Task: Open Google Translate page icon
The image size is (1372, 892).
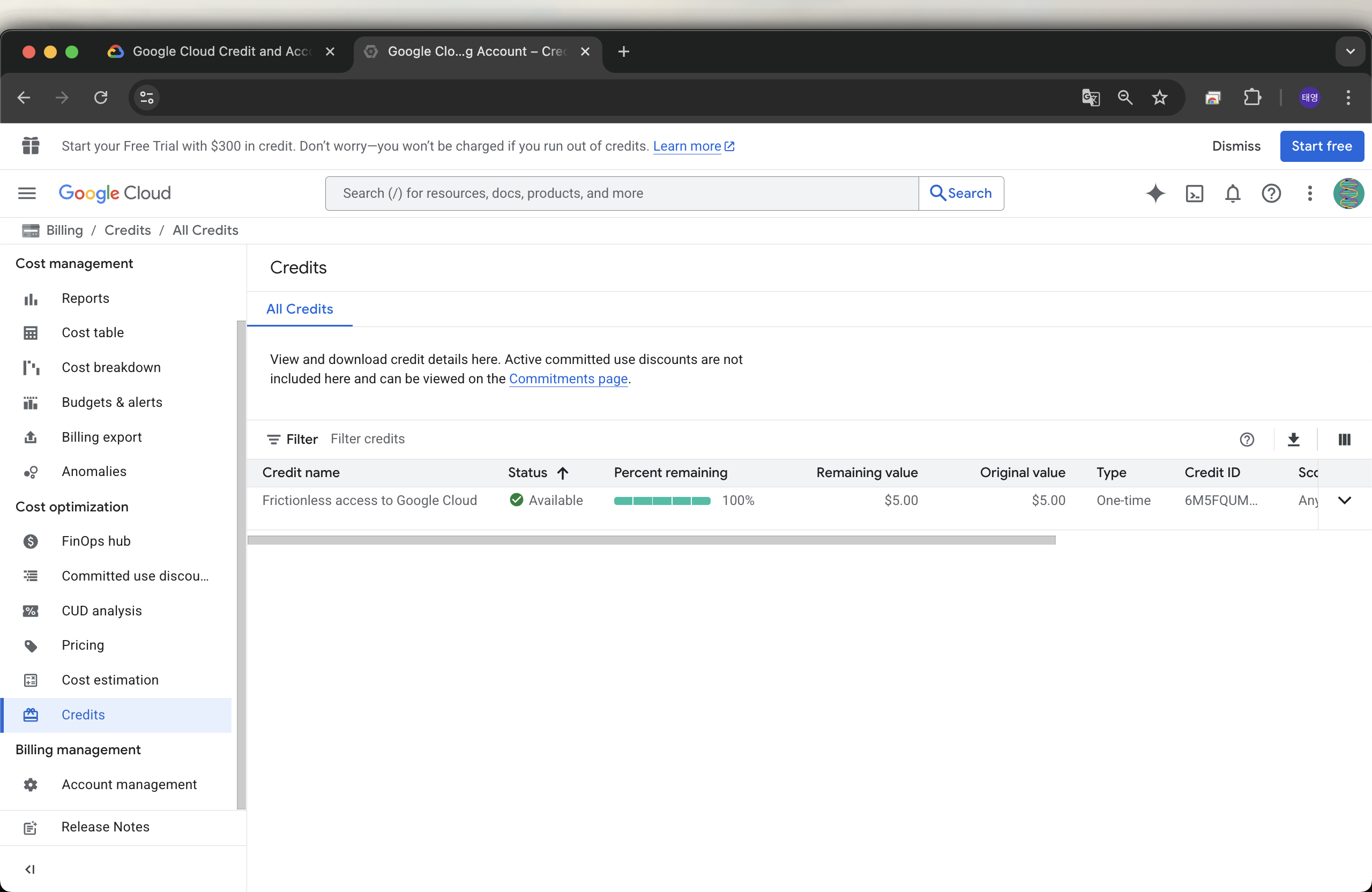Action: (1091, 98)
